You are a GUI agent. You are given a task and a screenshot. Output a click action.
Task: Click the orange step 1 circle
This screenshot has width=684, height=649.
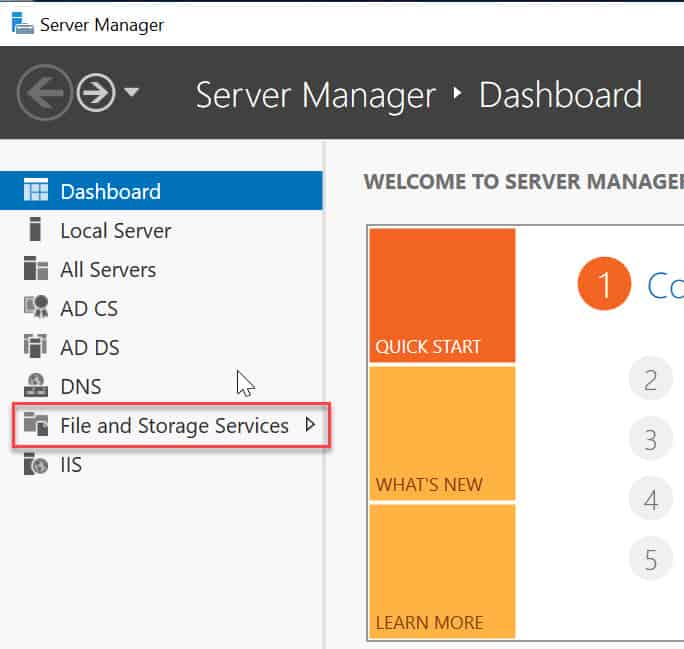tap(604, 284)
